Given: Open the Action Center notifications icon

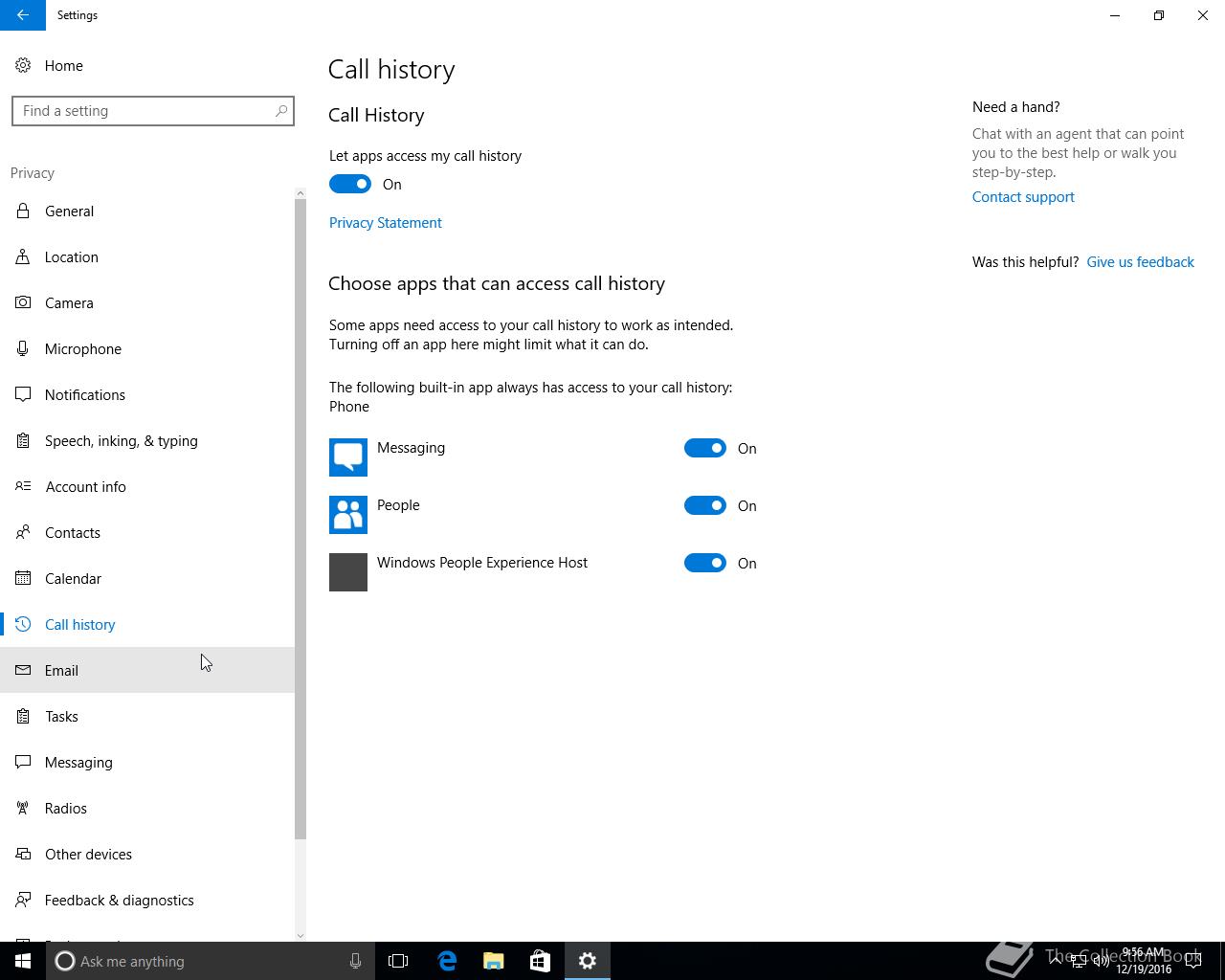Looking at the screenshot, I should click(x=1193, y=961).
